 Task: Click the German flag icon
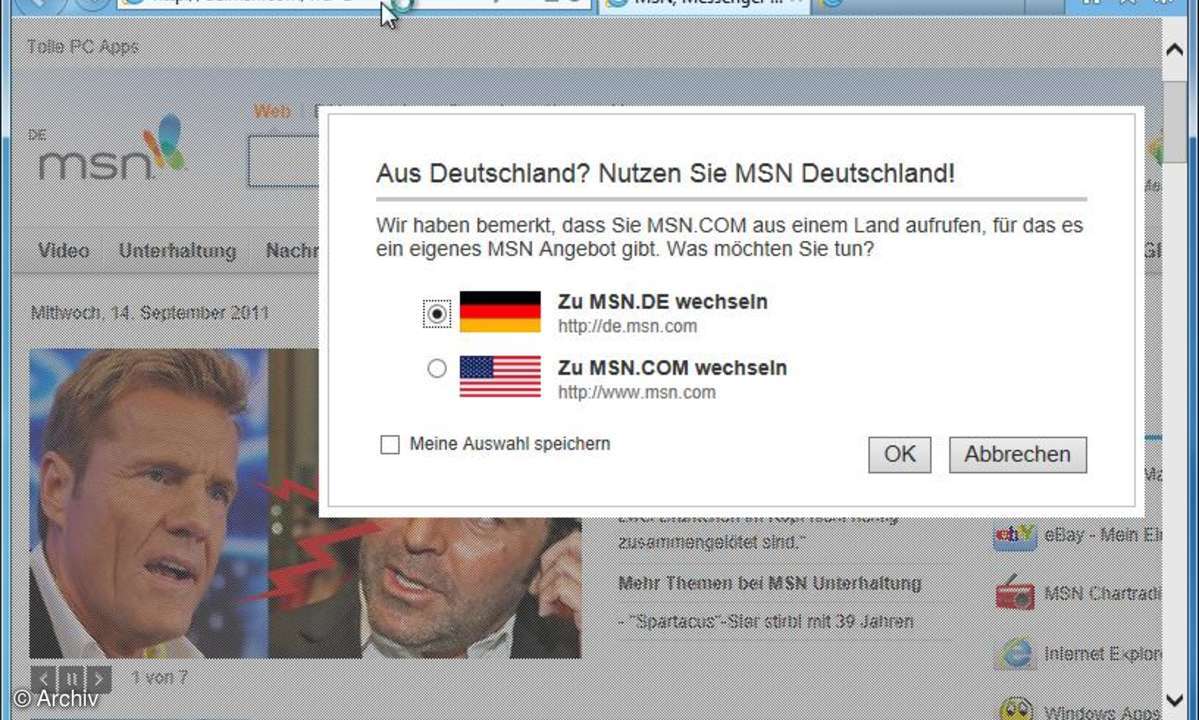pos(500,312)
